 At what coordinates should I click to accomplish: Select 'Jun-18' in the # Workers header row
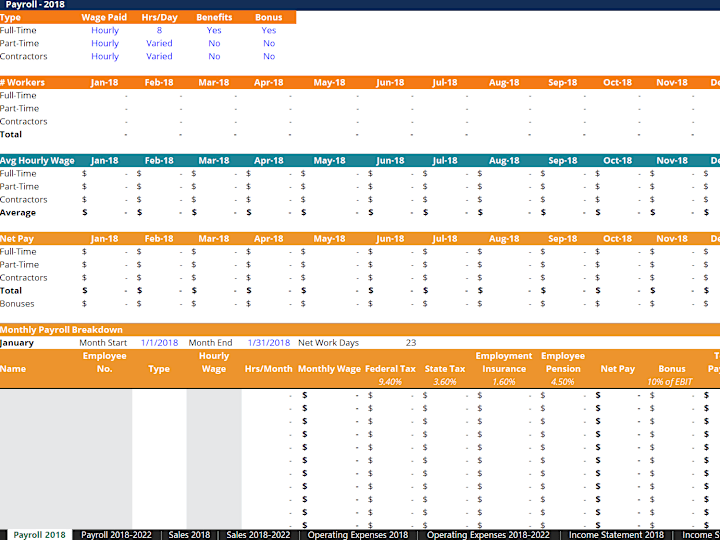pyautogui.click(x=390, y=83)
